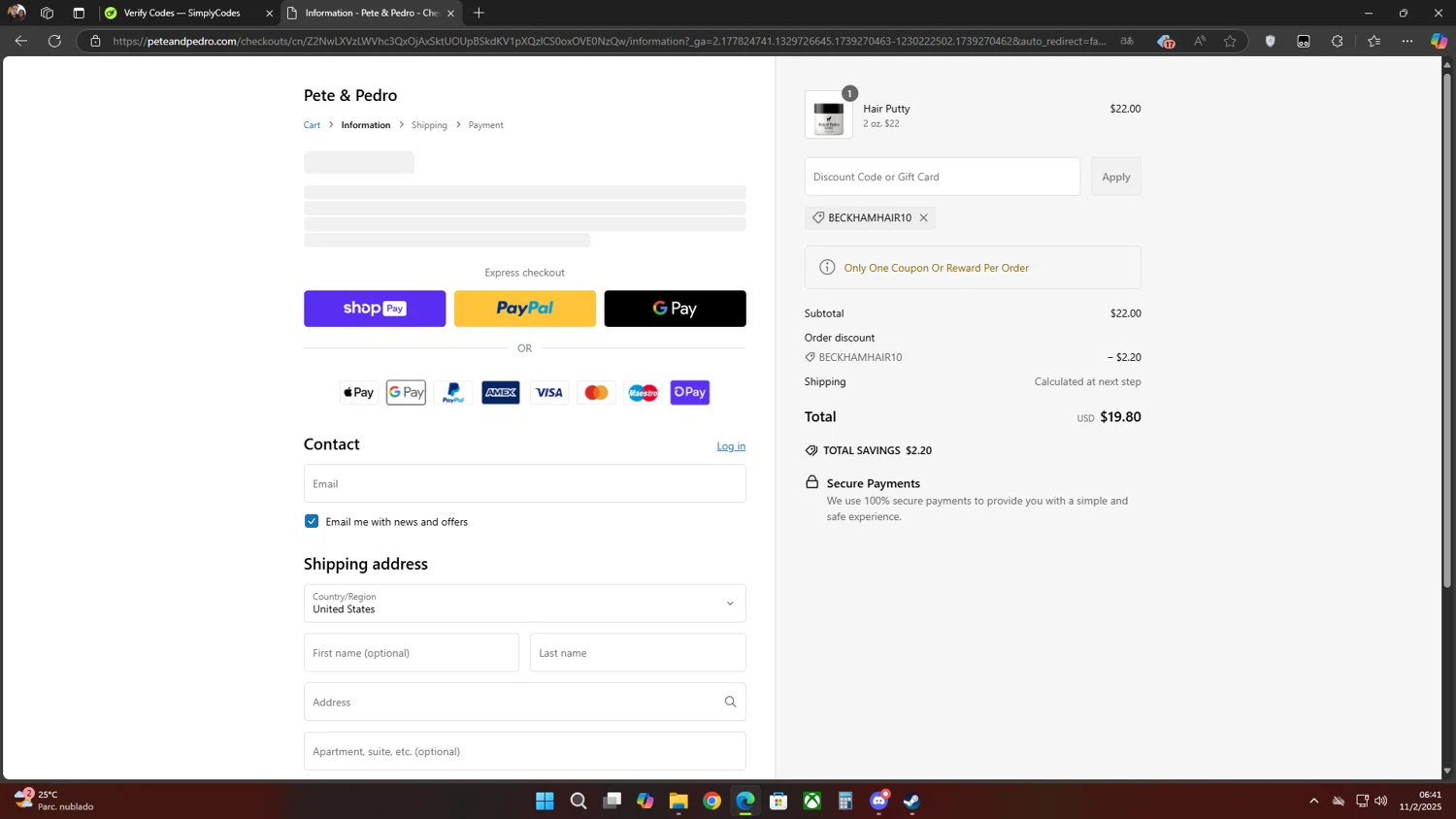The image size is (1456, 819).
Task: Close the SimplyCodes tab
Action: click(270, 14)
